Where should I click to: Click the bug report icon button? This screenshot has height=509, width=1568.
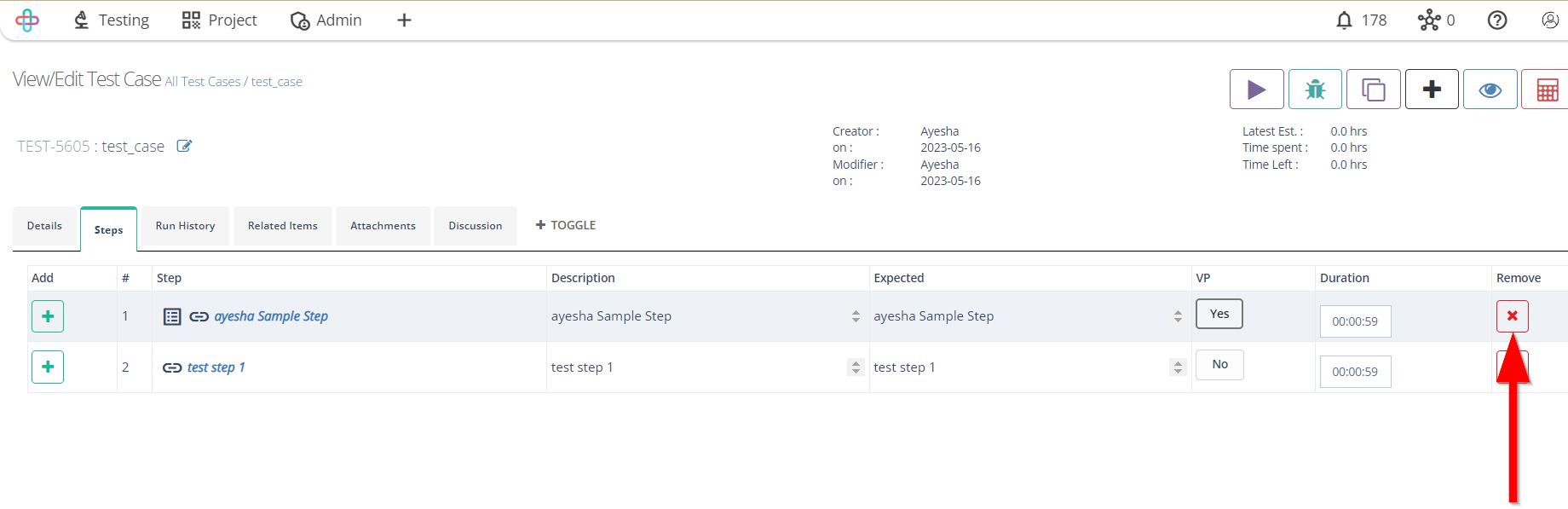pyautogui.click(x=1315, y=90)
